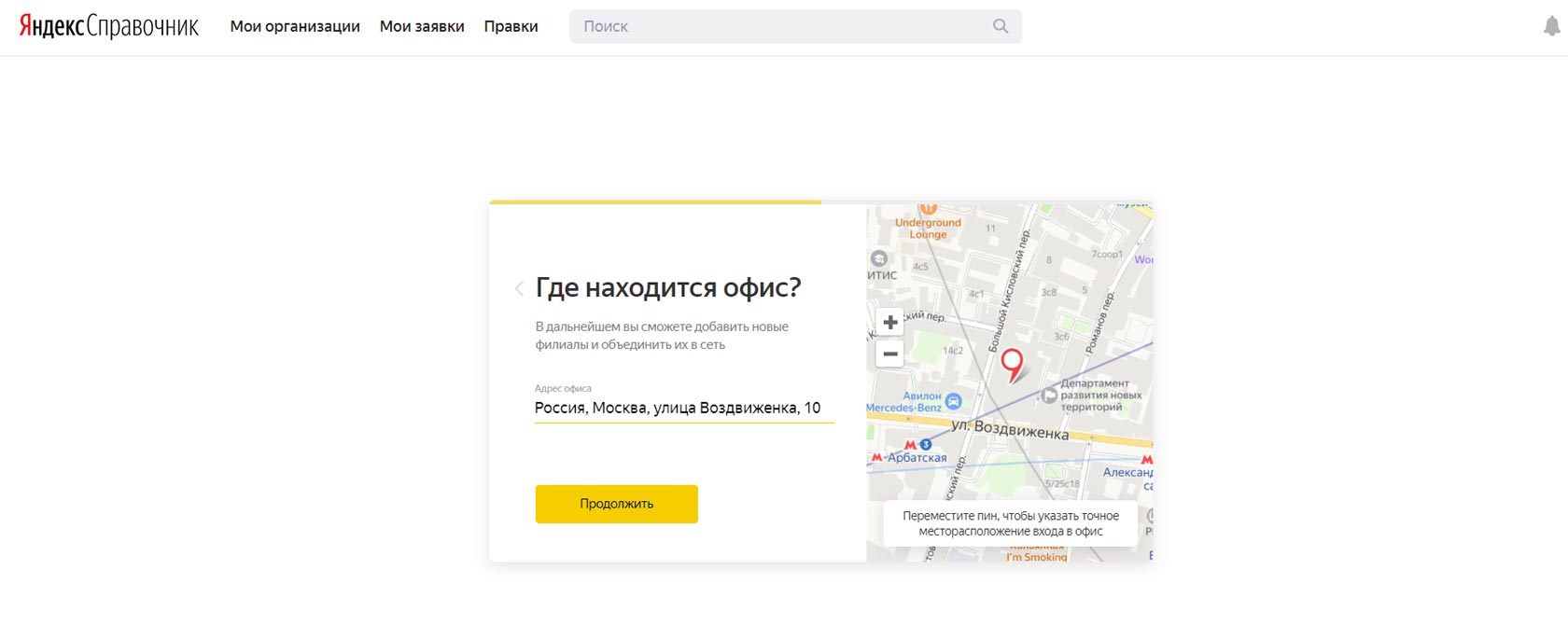Open the Правки section
Viewport: 1568px width, 639px height.
pyautogui.click(x=511, y=26)
